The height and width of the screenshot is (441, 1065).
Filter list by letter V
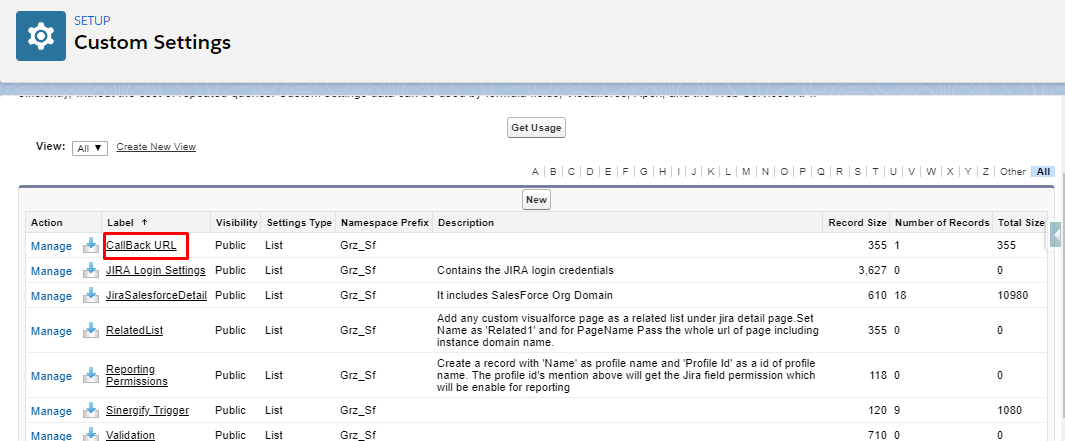(x=911, y=172)
